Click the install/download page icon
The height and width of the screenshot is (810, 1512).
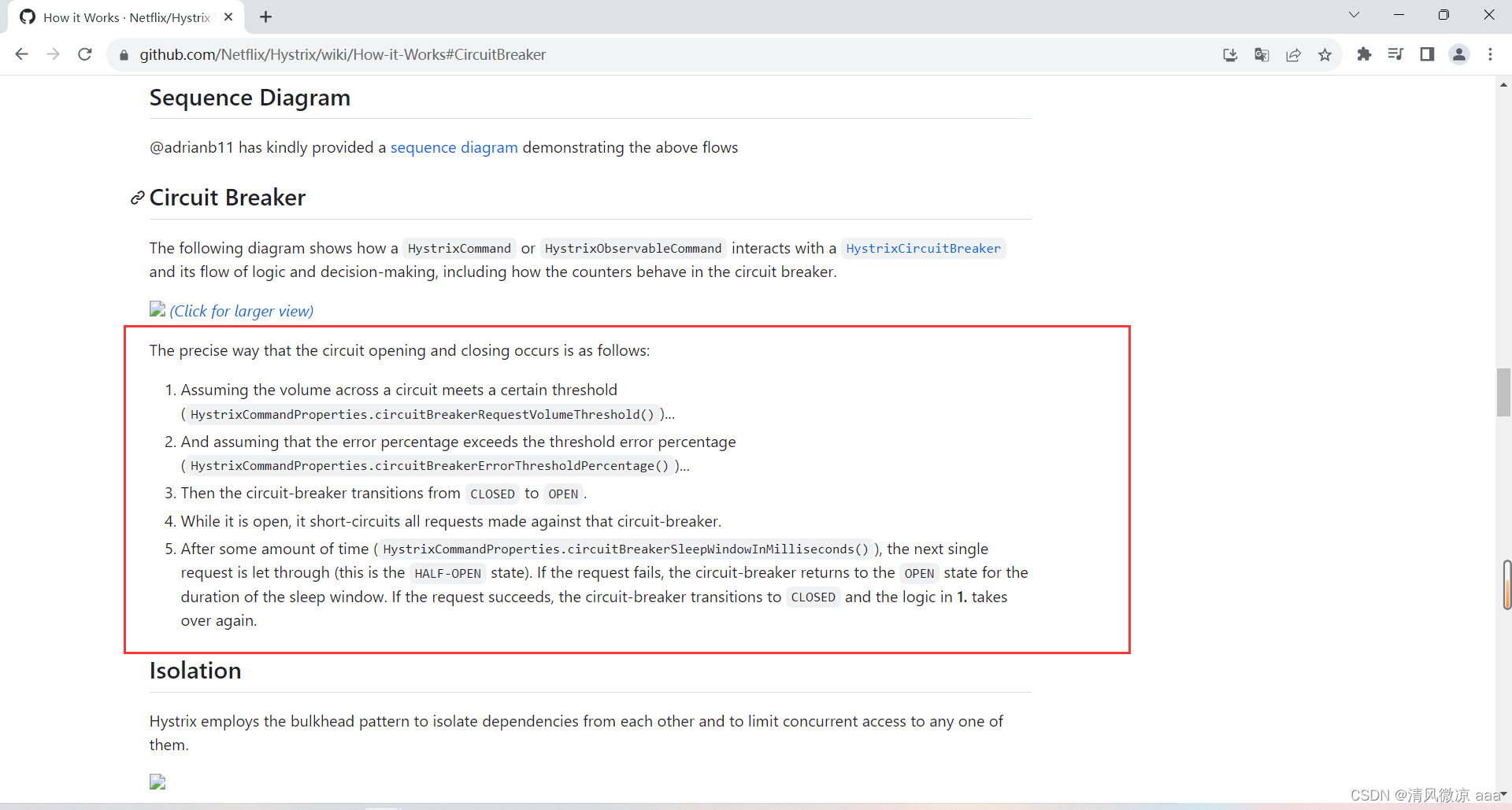pos(1230,54)
